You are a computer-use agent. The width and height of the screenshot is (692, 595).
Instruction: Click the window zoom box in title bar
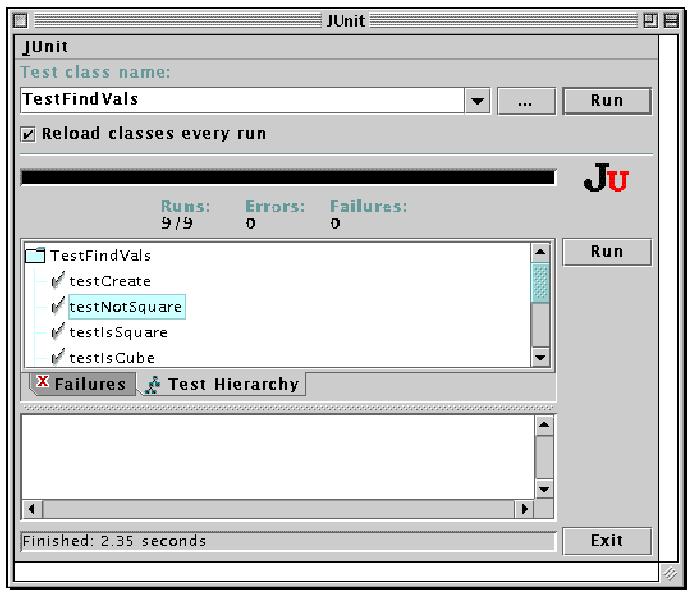pos(651,20)
